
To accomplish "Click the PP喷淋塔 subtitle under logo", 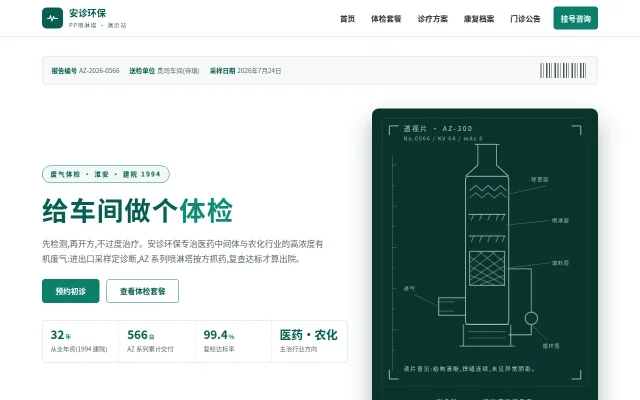I will 98,25.
